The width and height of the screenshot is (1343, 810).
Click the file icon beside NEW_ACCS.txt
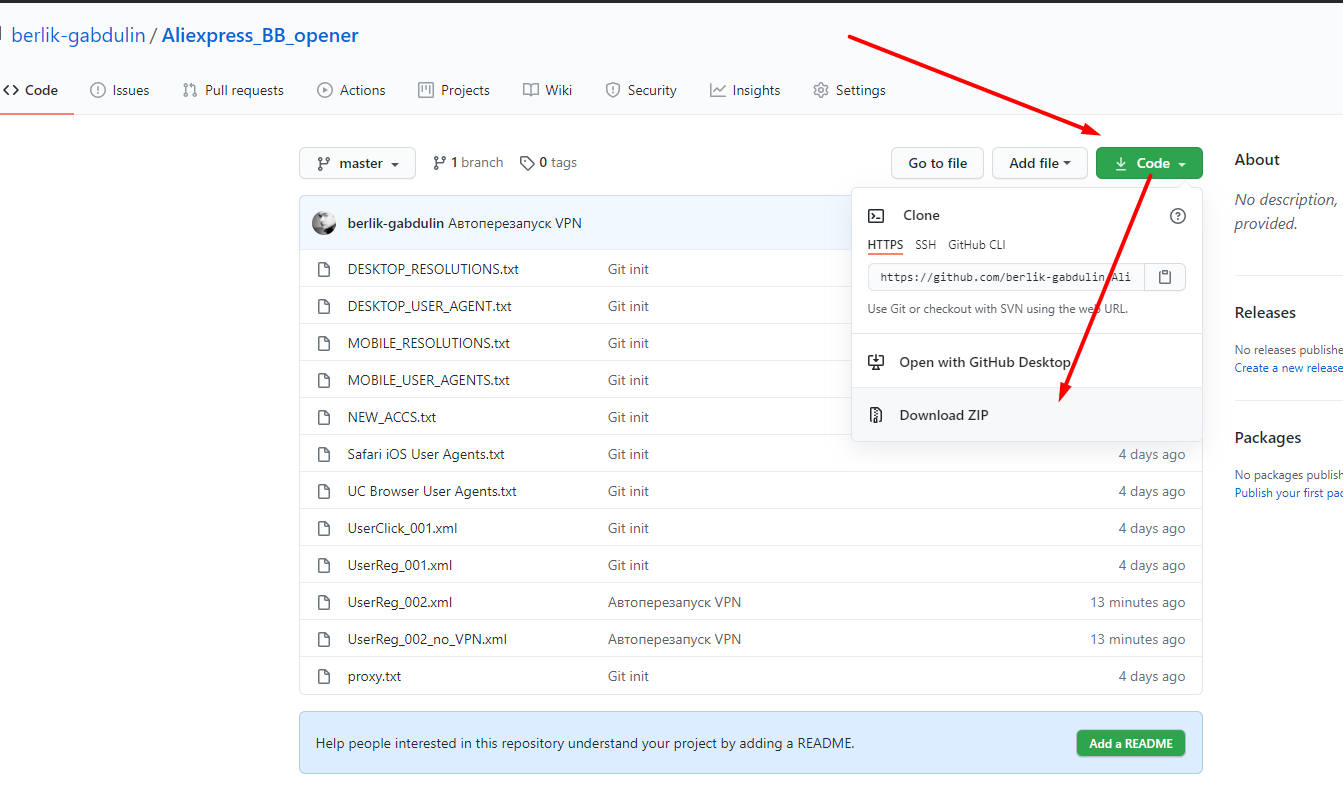pos(324,417)
